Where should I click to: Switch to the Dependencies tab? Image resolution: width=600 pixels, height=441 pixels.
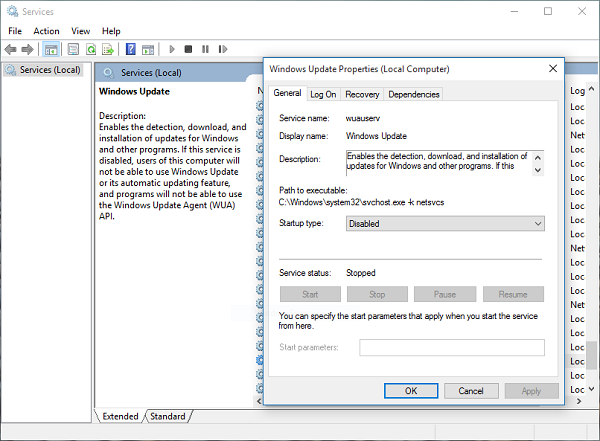point(414,94)
